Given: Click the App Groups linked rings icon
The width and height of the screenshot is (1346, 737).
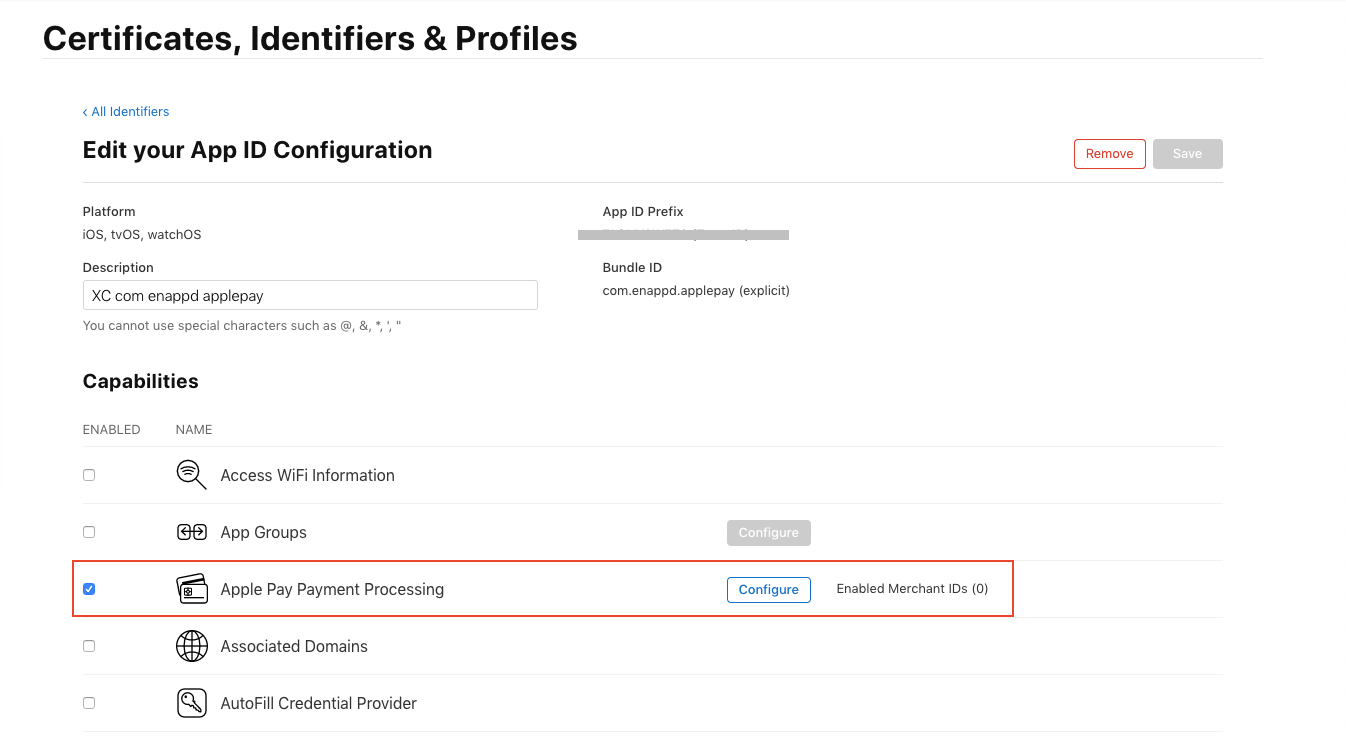Looking at the screenshot, I should tap(191, 531).
